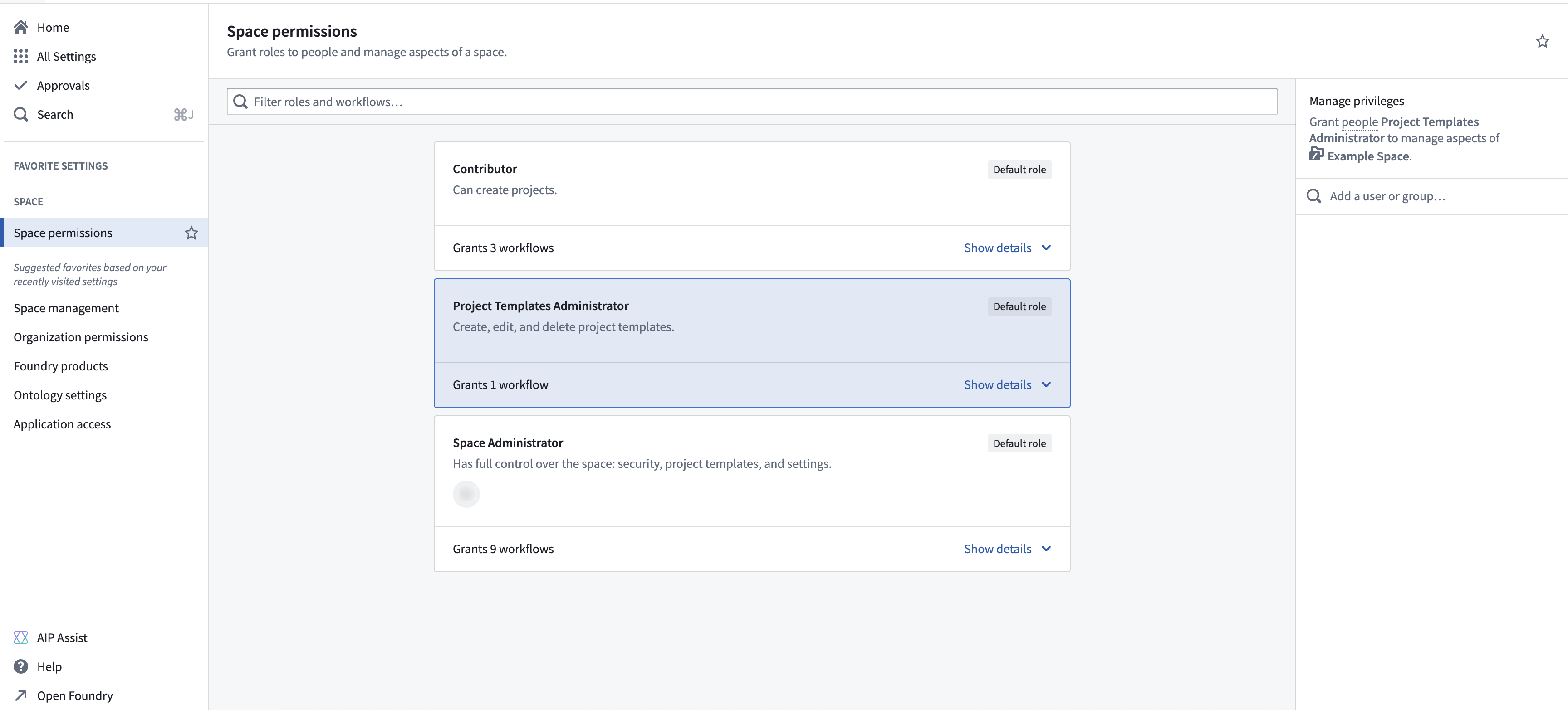This screenshot has height=710, width=1568.
Task: Open AIP Assist from the sidebar icon
Action: pos(21,637)
